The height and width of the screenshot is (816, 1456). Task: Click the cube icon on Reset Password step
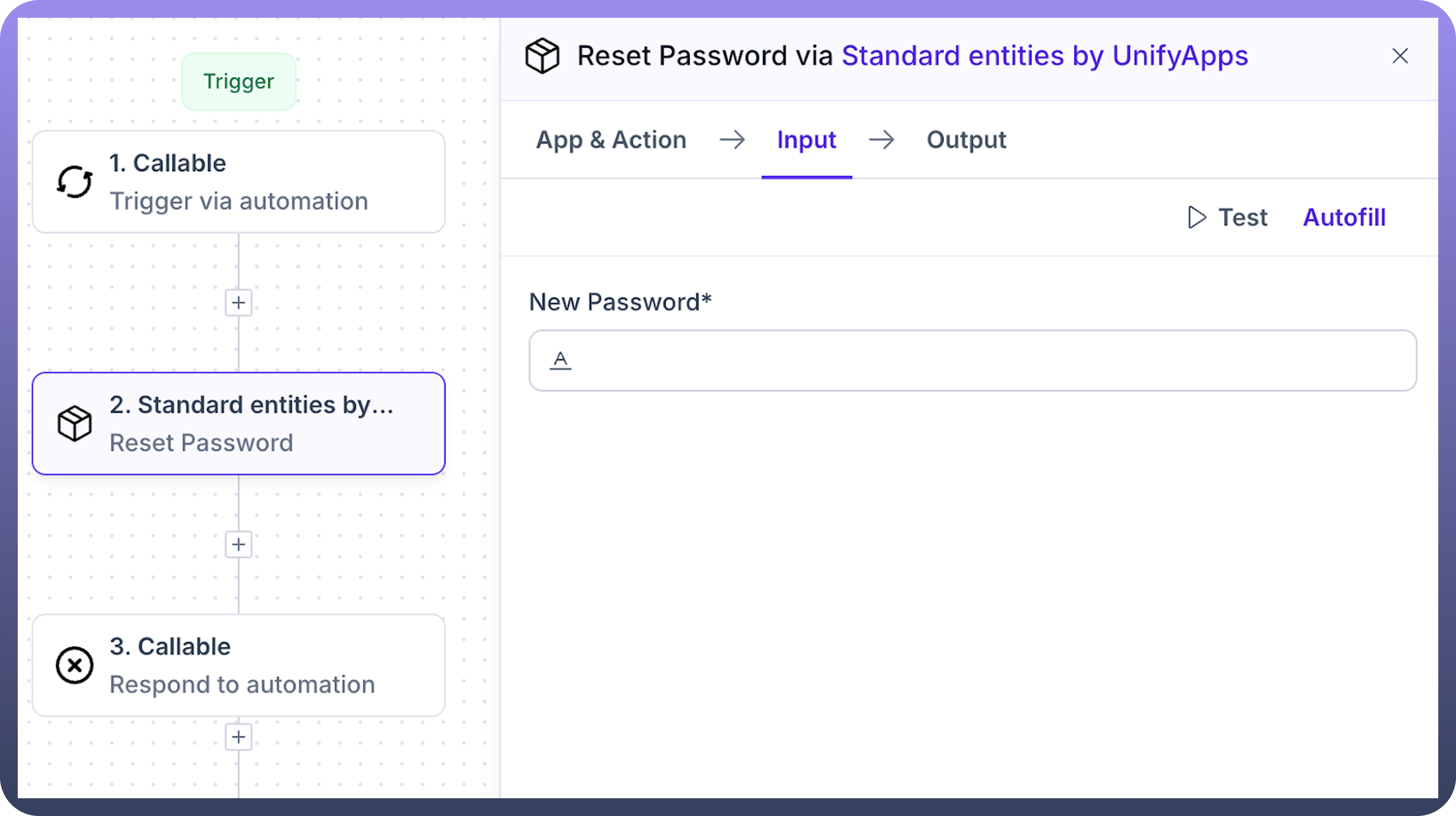[74, 423]
